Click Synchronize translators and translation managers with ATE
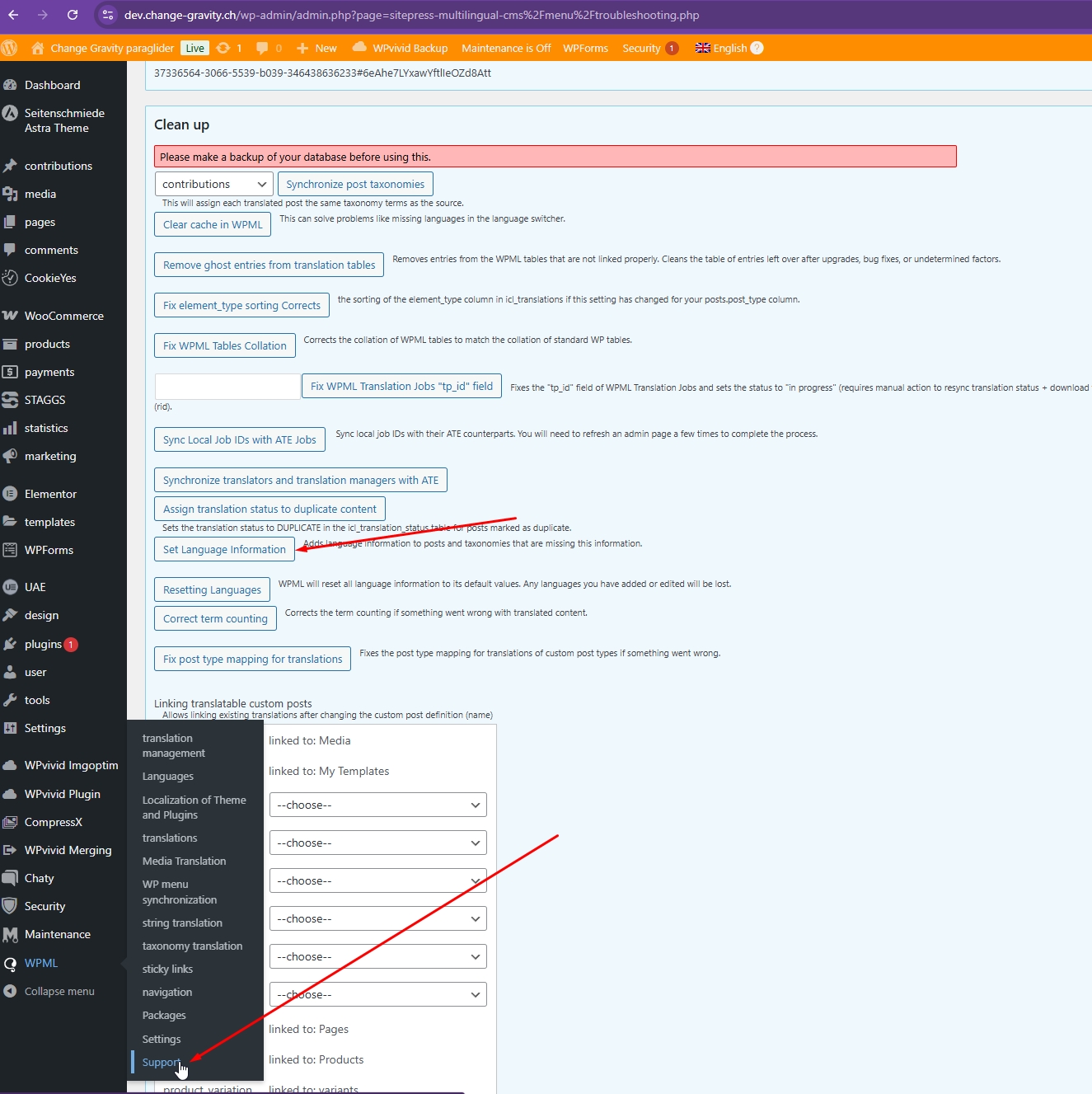 (x=301, y=480)
